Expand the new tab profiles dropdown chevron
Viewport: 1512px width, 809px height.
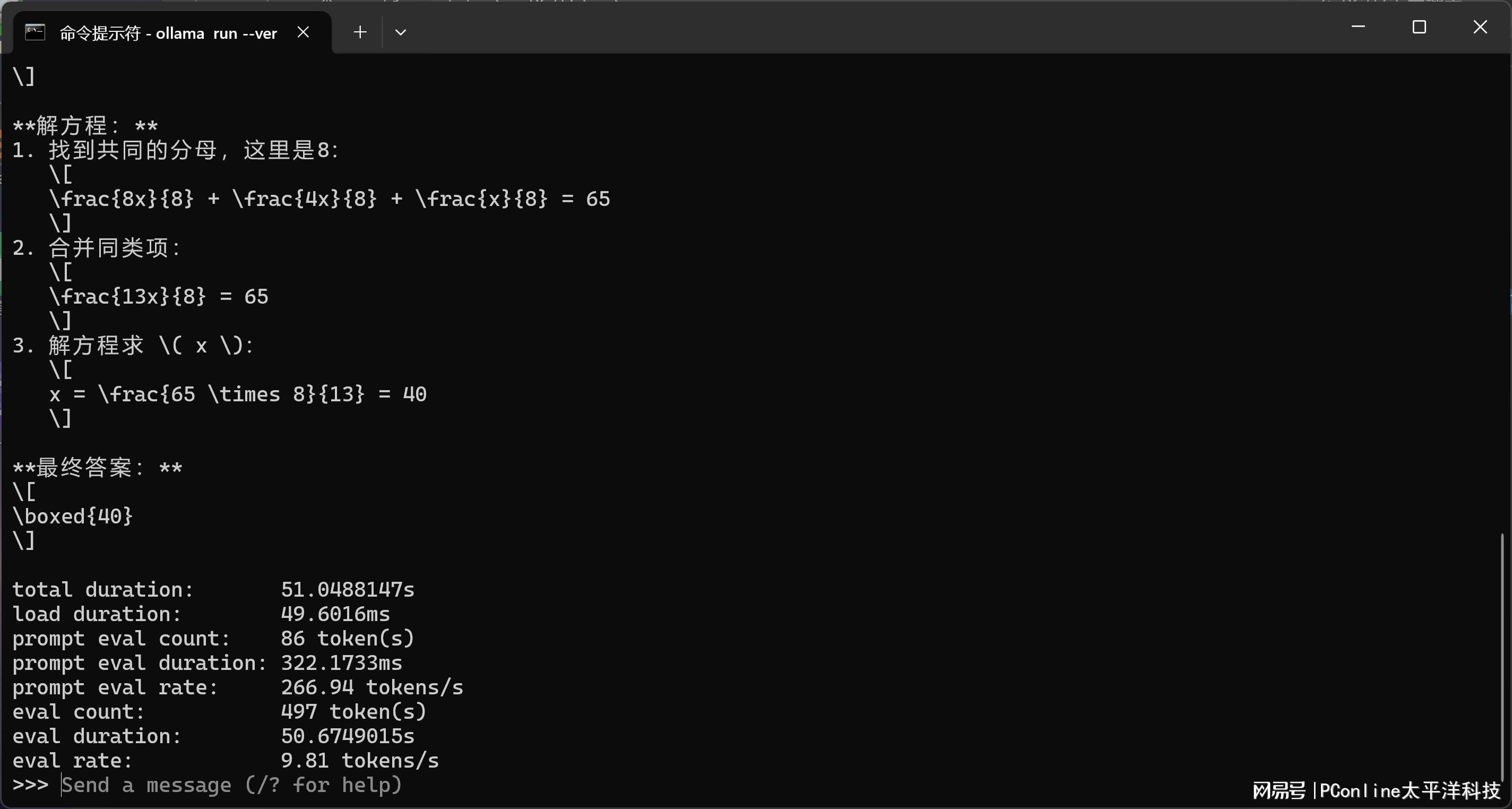(400, 32)
